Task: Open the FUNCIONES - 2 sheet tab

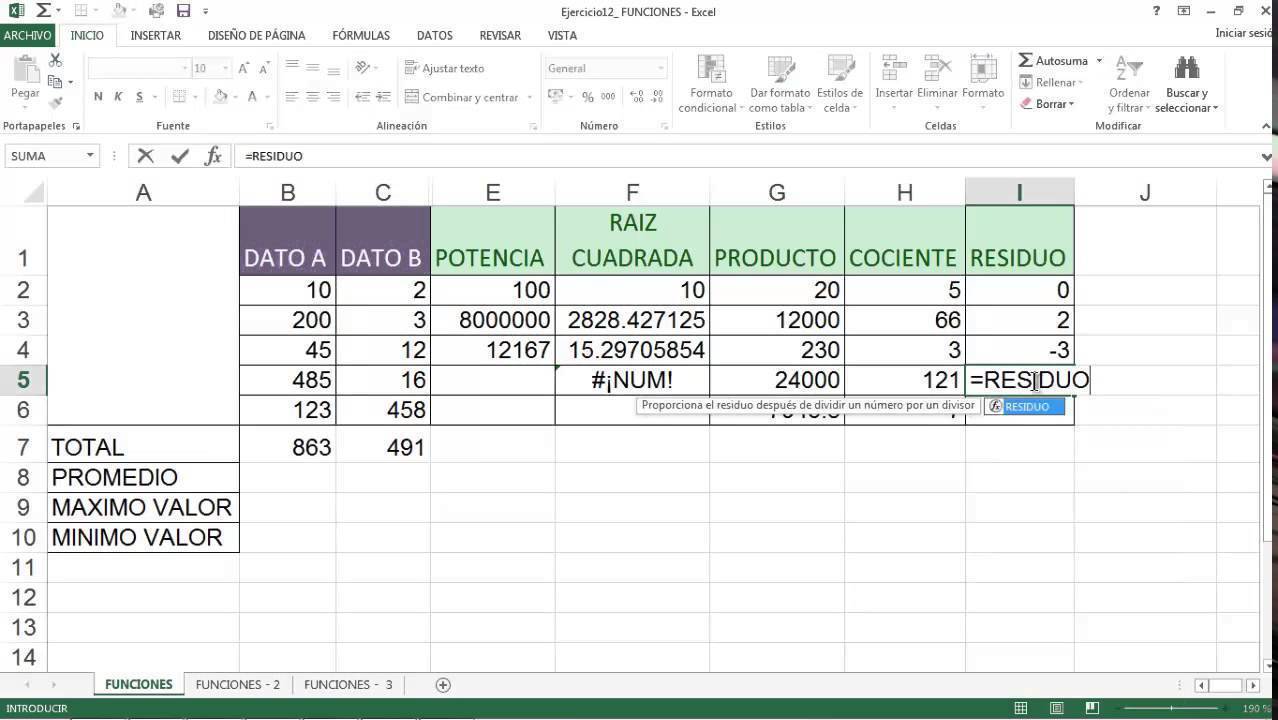Action: coord(238,685)
